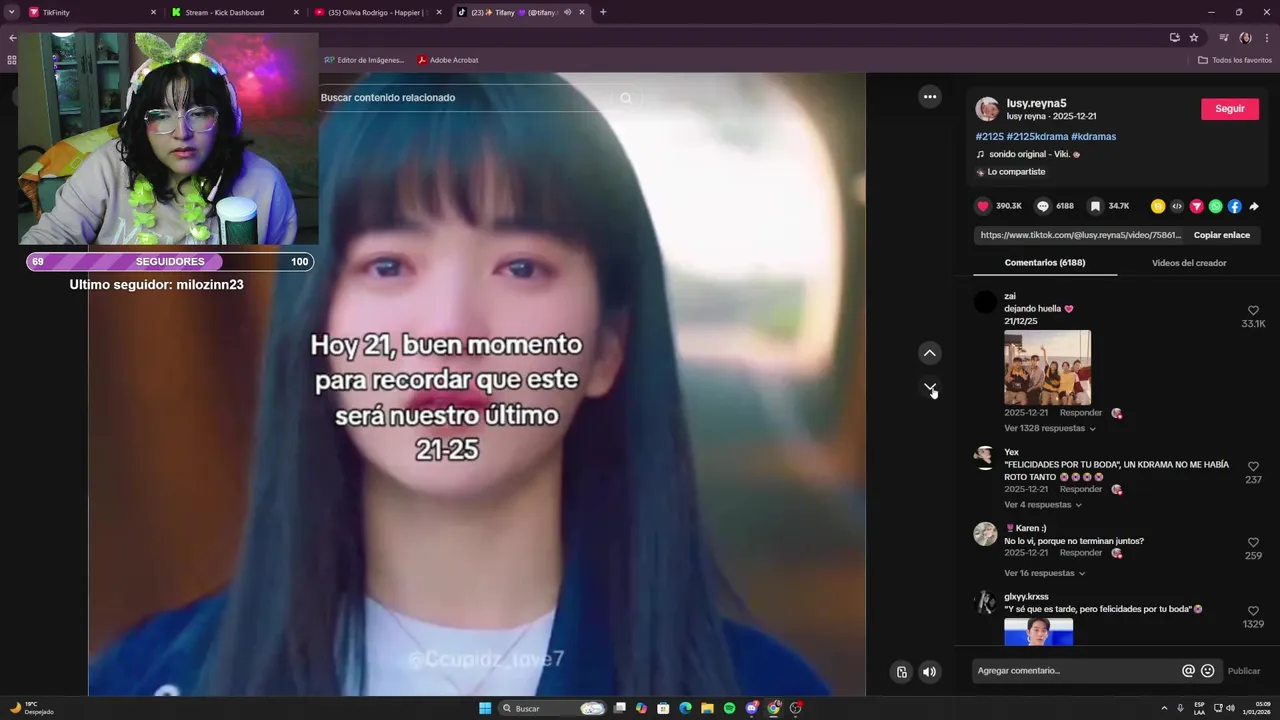Screen dimensions: 1280x720
Task: Expand Ver 4 respuestas
Action: [1043, 505]
